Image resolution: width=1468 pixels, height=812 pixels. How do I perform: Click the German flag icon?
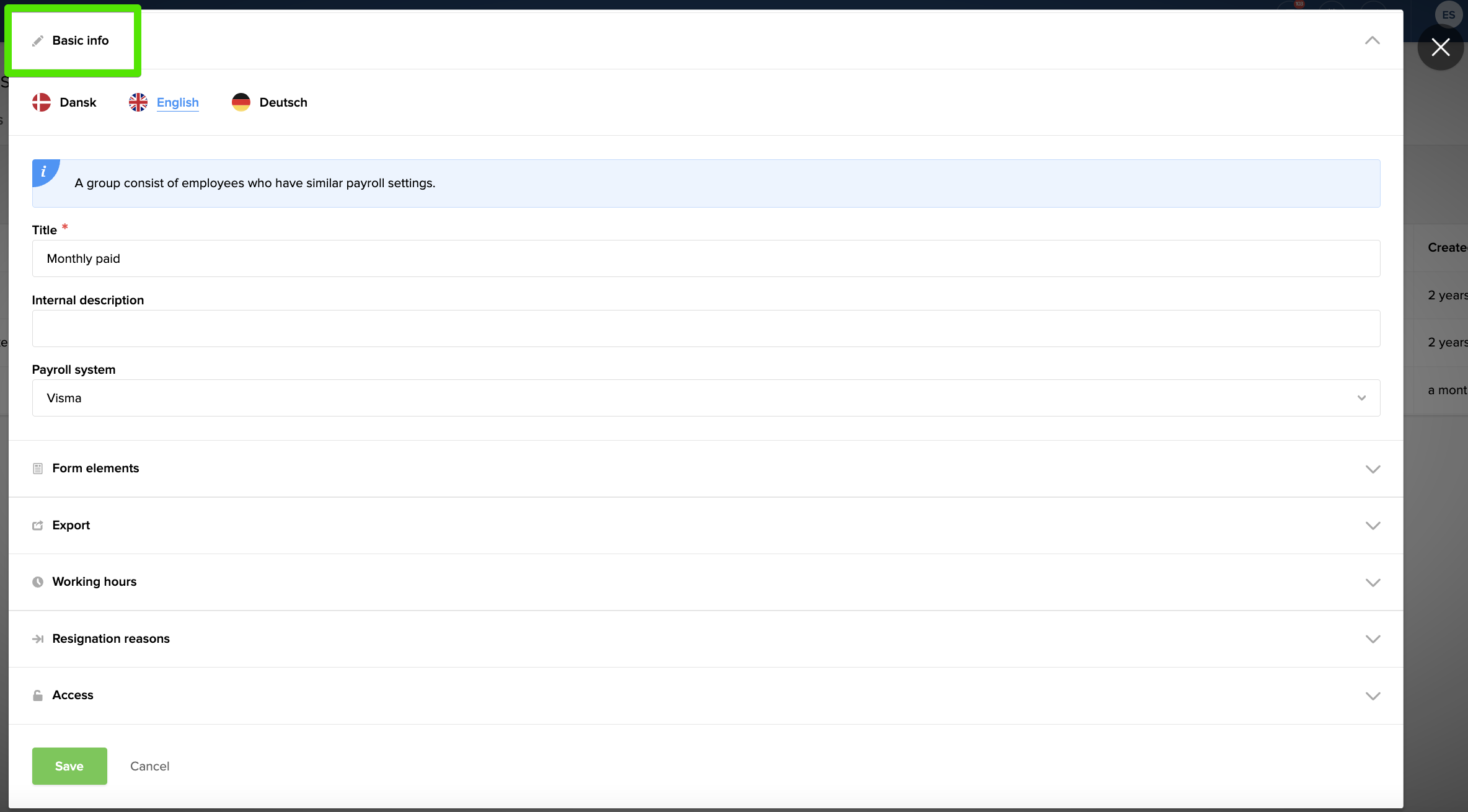pos(241,102)
